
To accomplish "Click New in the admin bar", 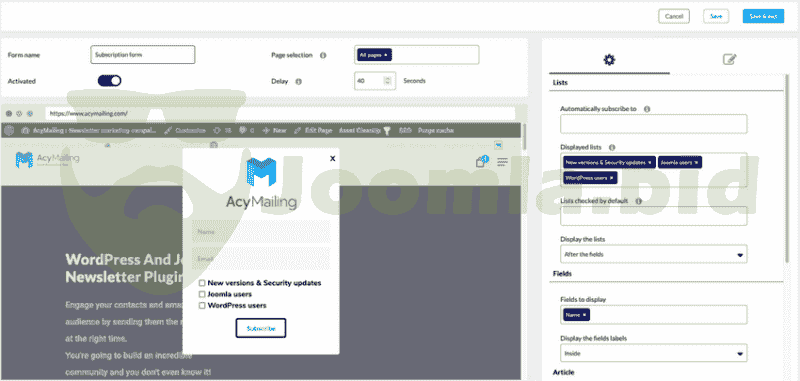I will coord(274,131).
